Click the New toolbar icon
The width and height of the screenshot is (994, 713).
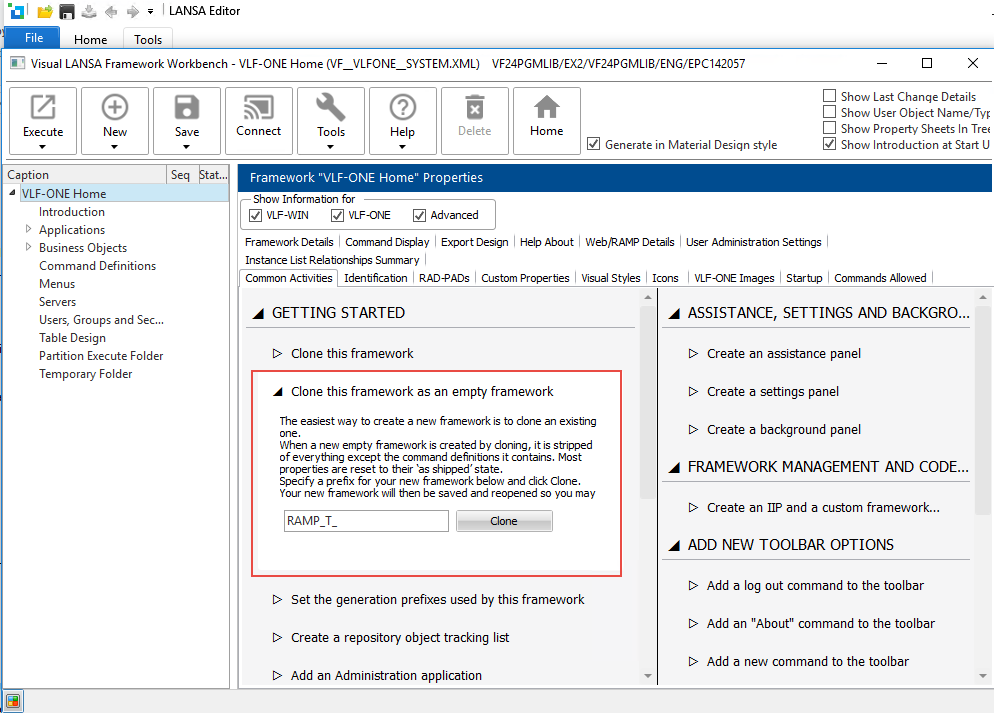point(115,108)
